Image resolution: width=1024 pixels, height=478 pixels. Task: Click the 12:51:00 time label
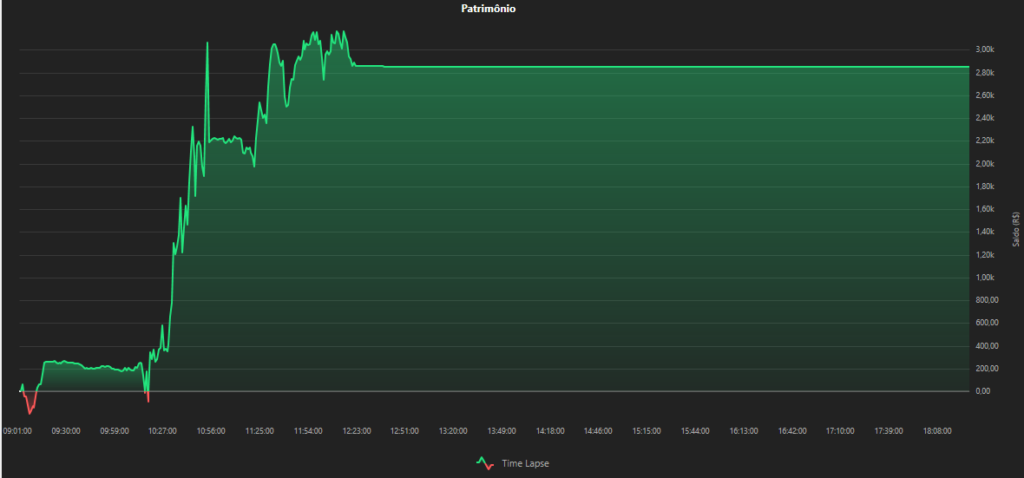(405, 431)
